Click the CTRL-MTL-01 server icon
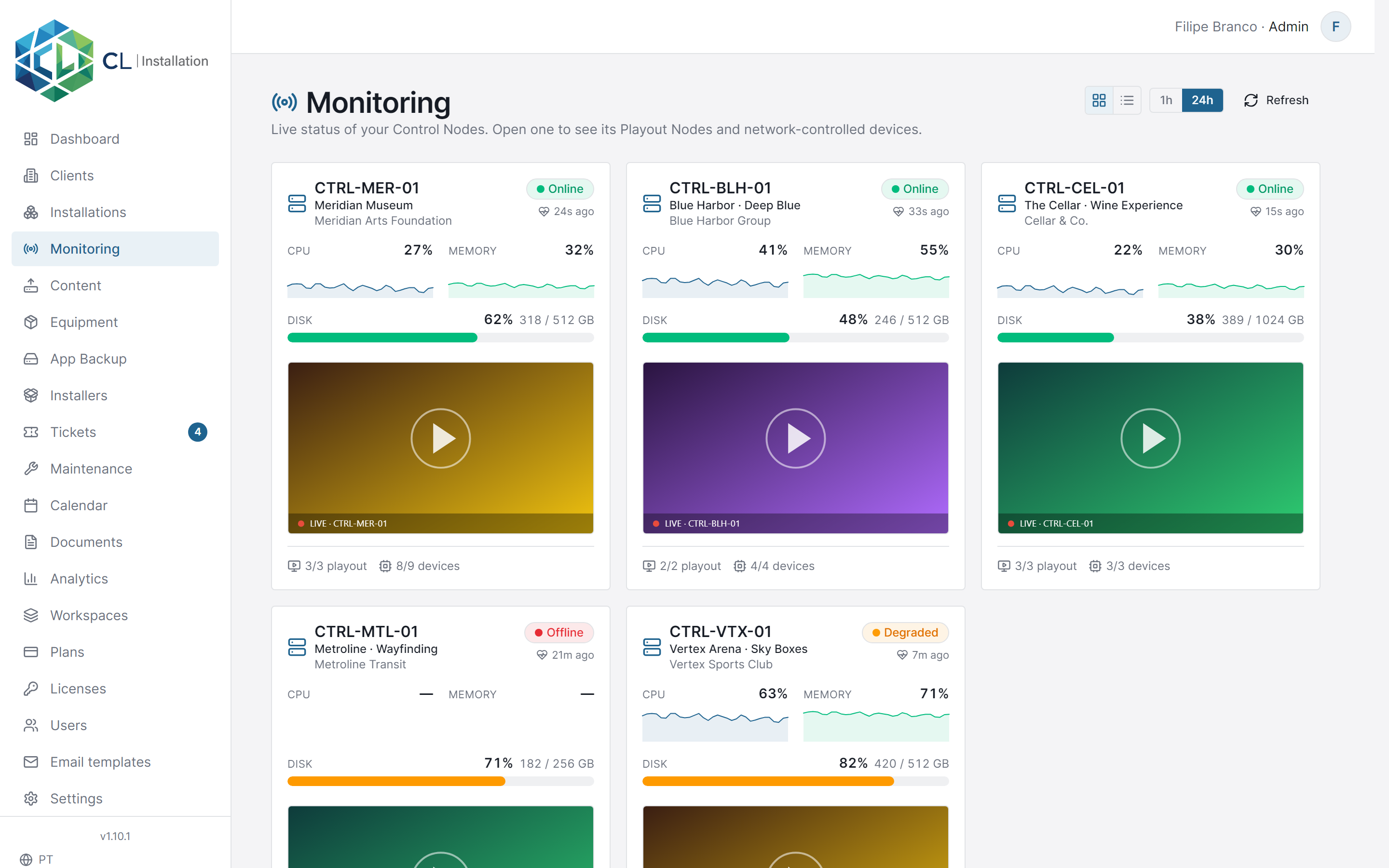 [x=297, y=648]
